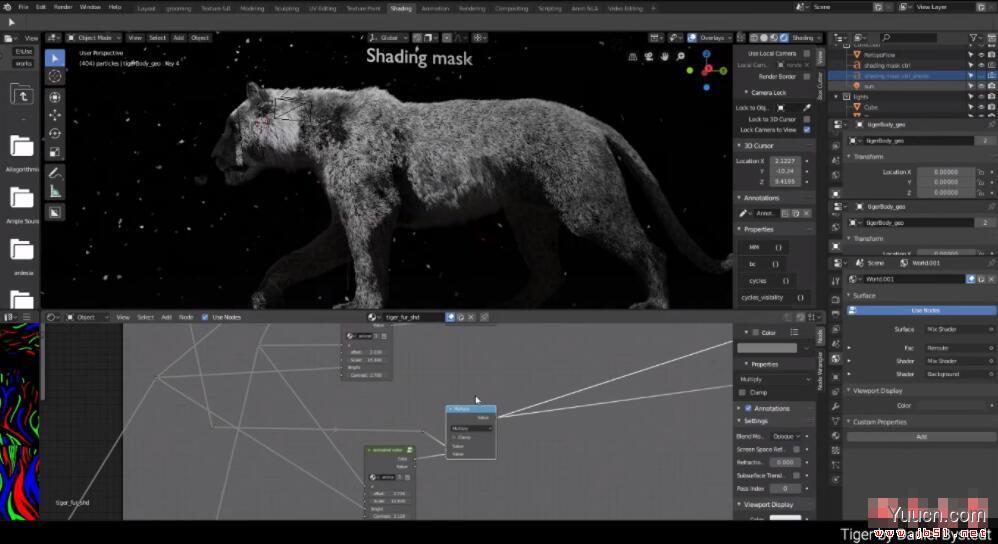Image resolution: width=998 pixels, height=544 pixels.
Task: Click the zoom magnifier icon in viewport
Action: [680, 57]
